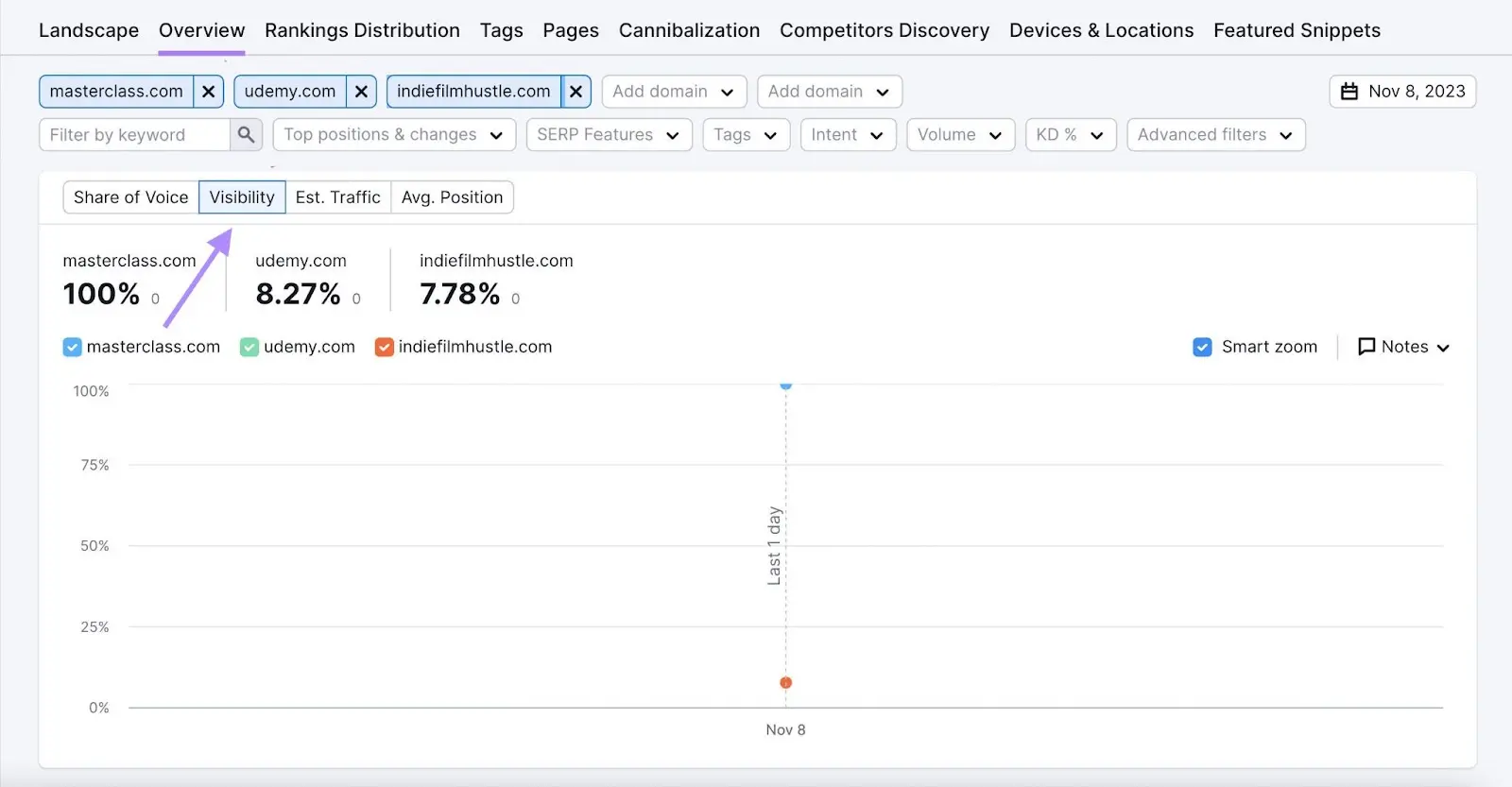Click the Nov 8 axis label
Image resolution: width=1512 pixels, height=787 pixels.
(x=785, y=729)
